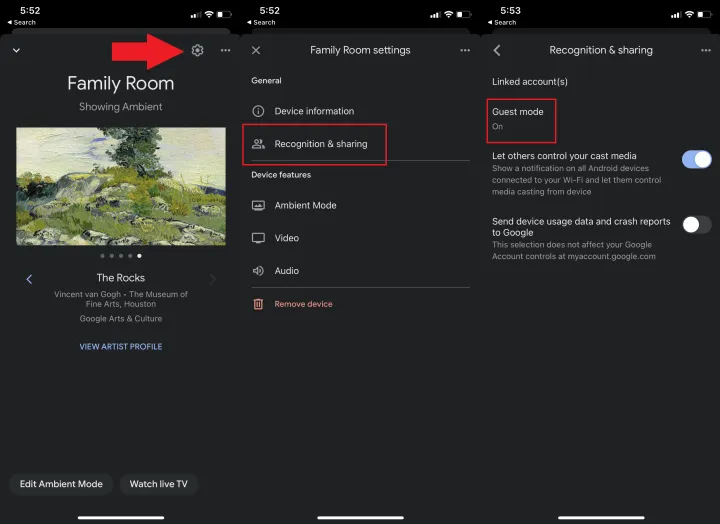Enable Send device usage data toggle

[x=696, y=225]
